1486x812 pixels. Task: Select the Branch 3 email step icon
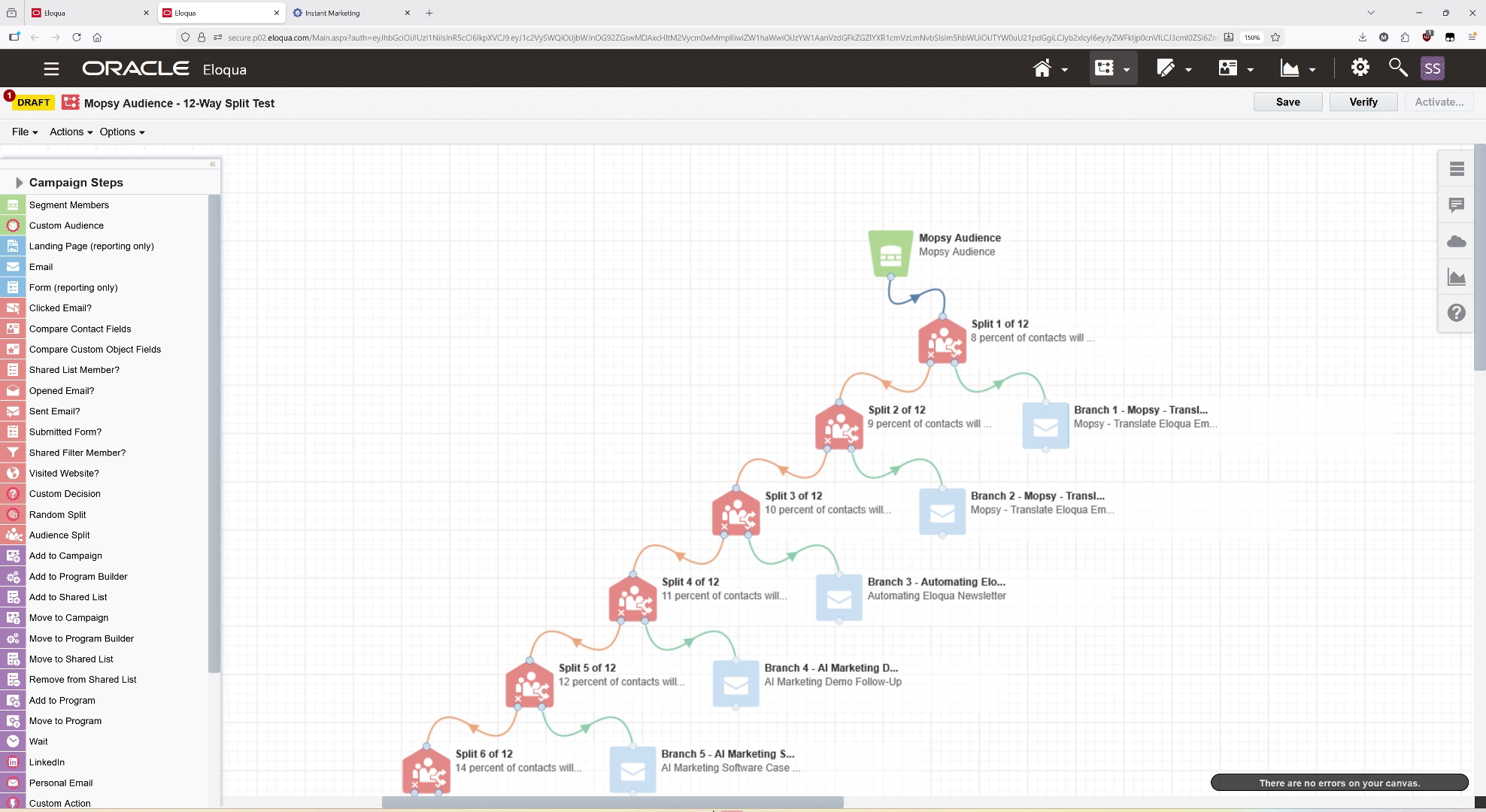(839, 598)
